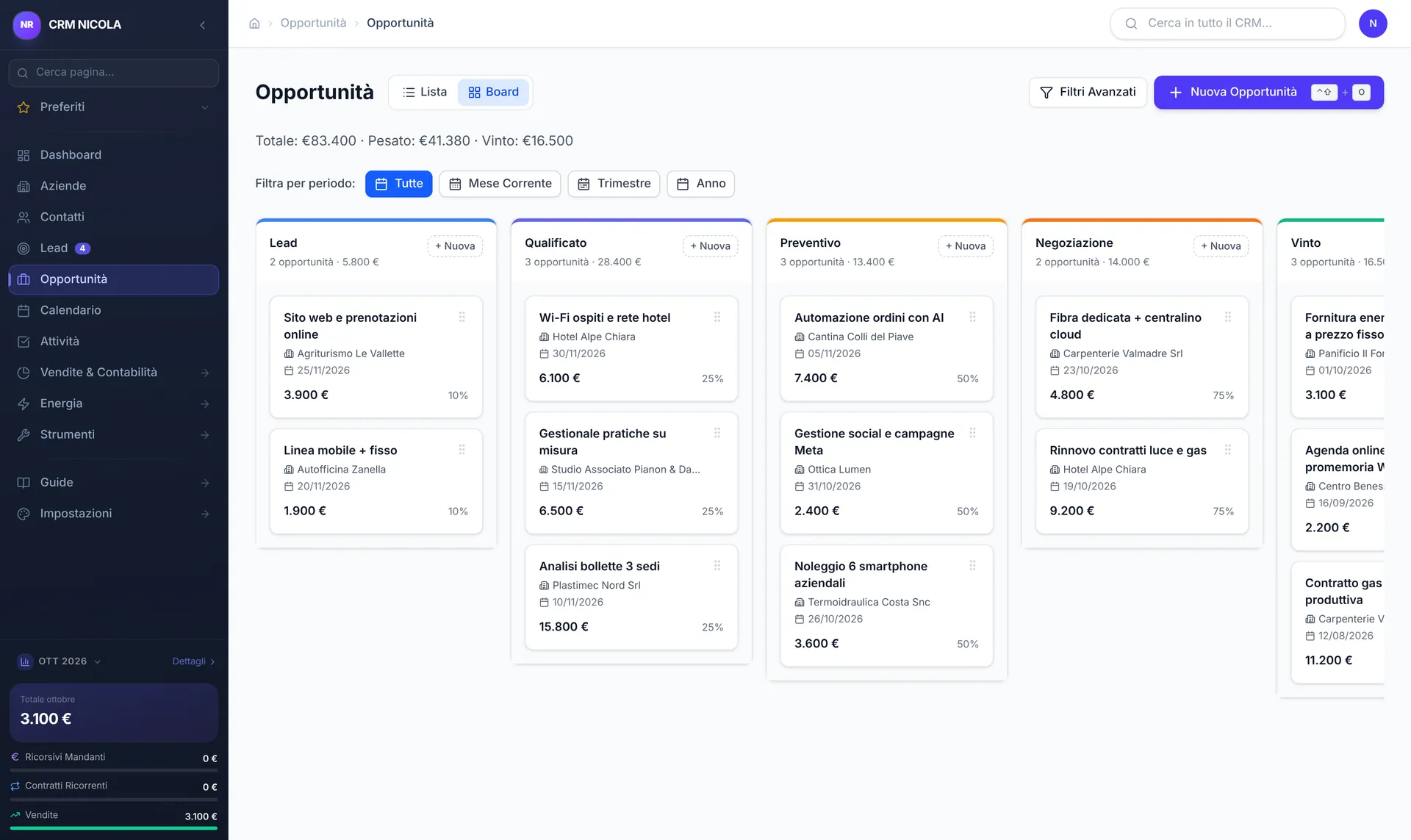The image size is (1411, 840).
Task: Go to Aziende in sidebar
Action: click(x=114, y=186)
